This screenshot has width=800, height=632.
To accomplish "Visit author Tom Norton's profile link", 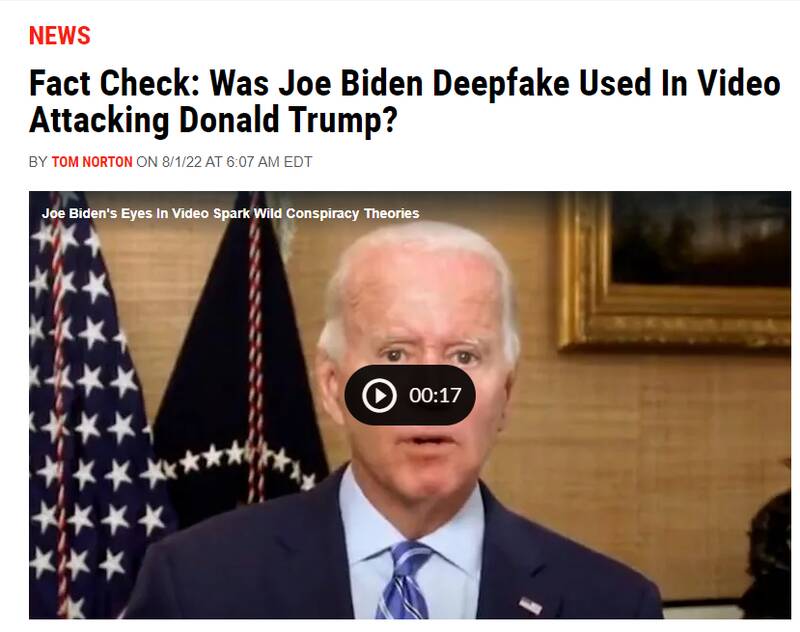I will (x=92, y=162).
